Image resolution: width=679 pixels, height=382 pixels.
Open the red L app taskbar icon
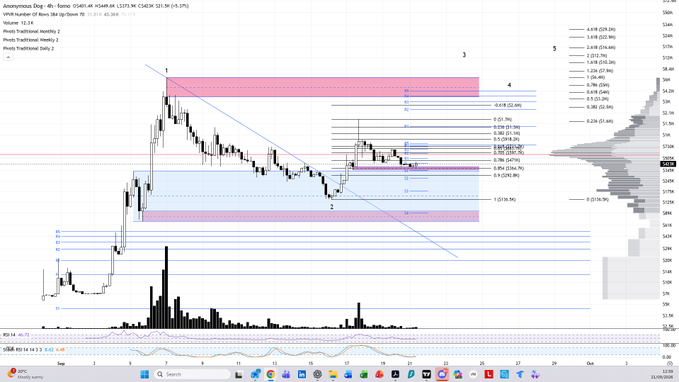pos(489,374)
